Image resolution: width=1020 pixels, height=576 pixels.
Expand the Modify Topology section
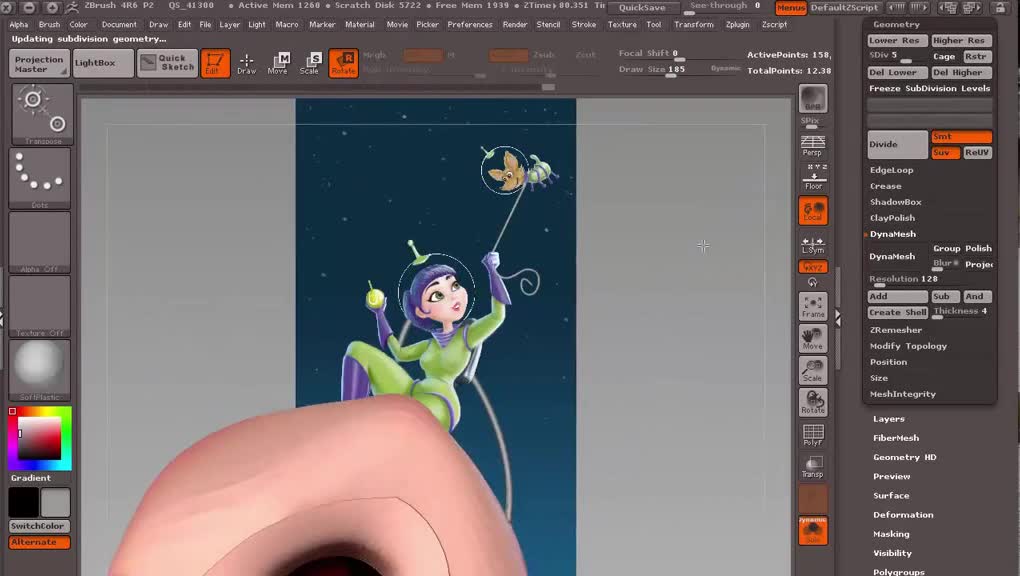(x=908, y=346)
